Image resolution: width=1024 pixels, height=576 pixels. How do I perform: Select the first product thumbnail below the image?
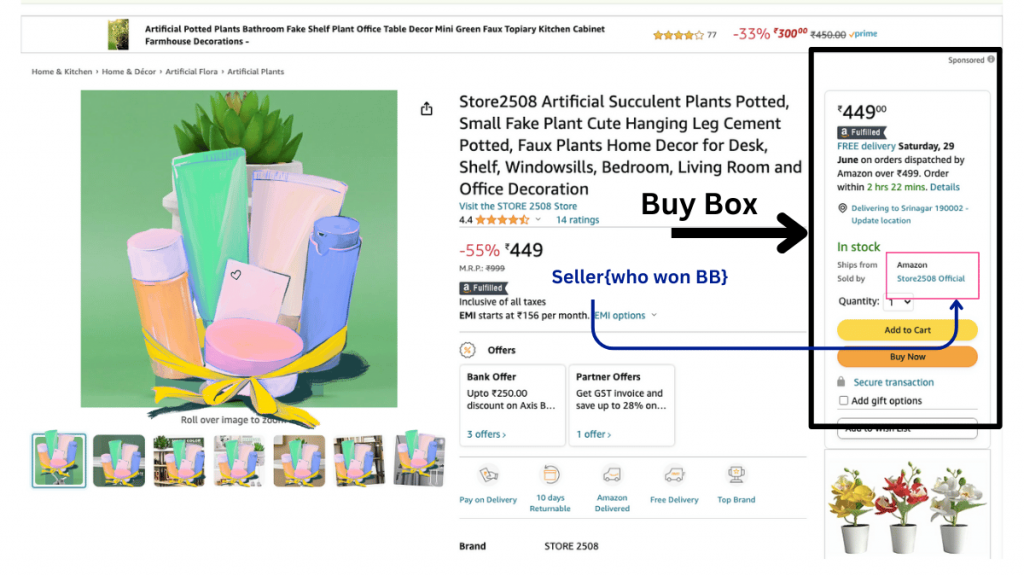[58, 461]
